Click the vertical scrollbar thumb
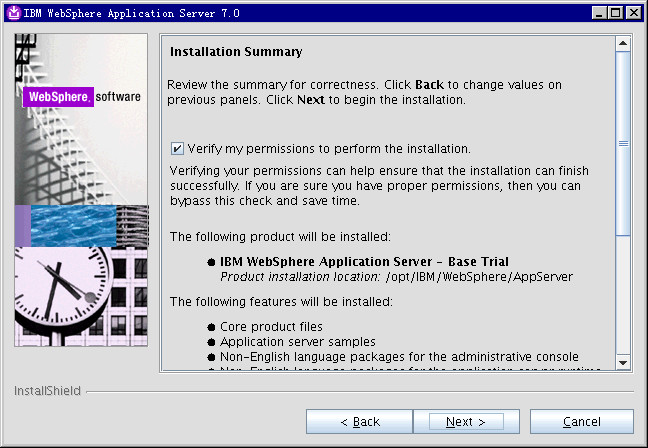648x448 pixels. (x=622, y=143)
